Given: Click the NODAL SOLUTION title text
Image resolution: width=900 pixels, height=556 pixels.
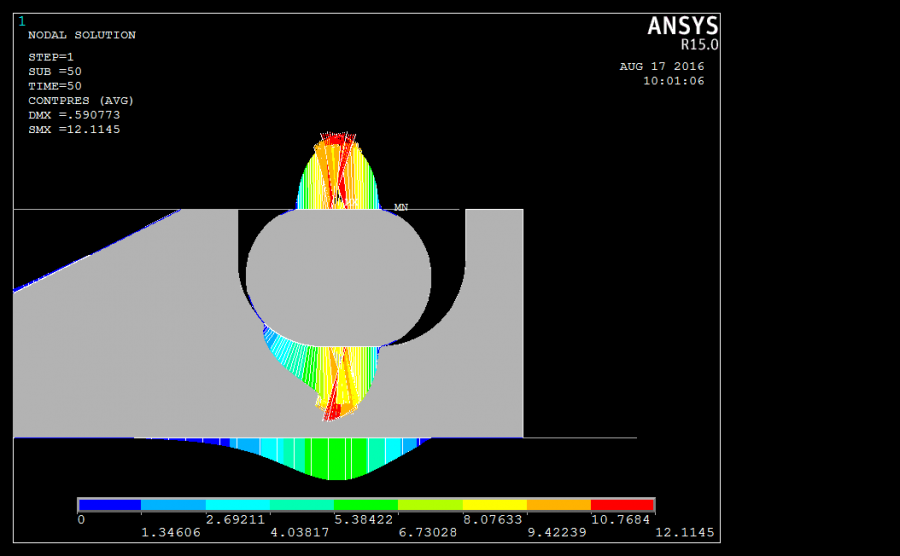Looking at the screenshot, I should click(82, 35).
